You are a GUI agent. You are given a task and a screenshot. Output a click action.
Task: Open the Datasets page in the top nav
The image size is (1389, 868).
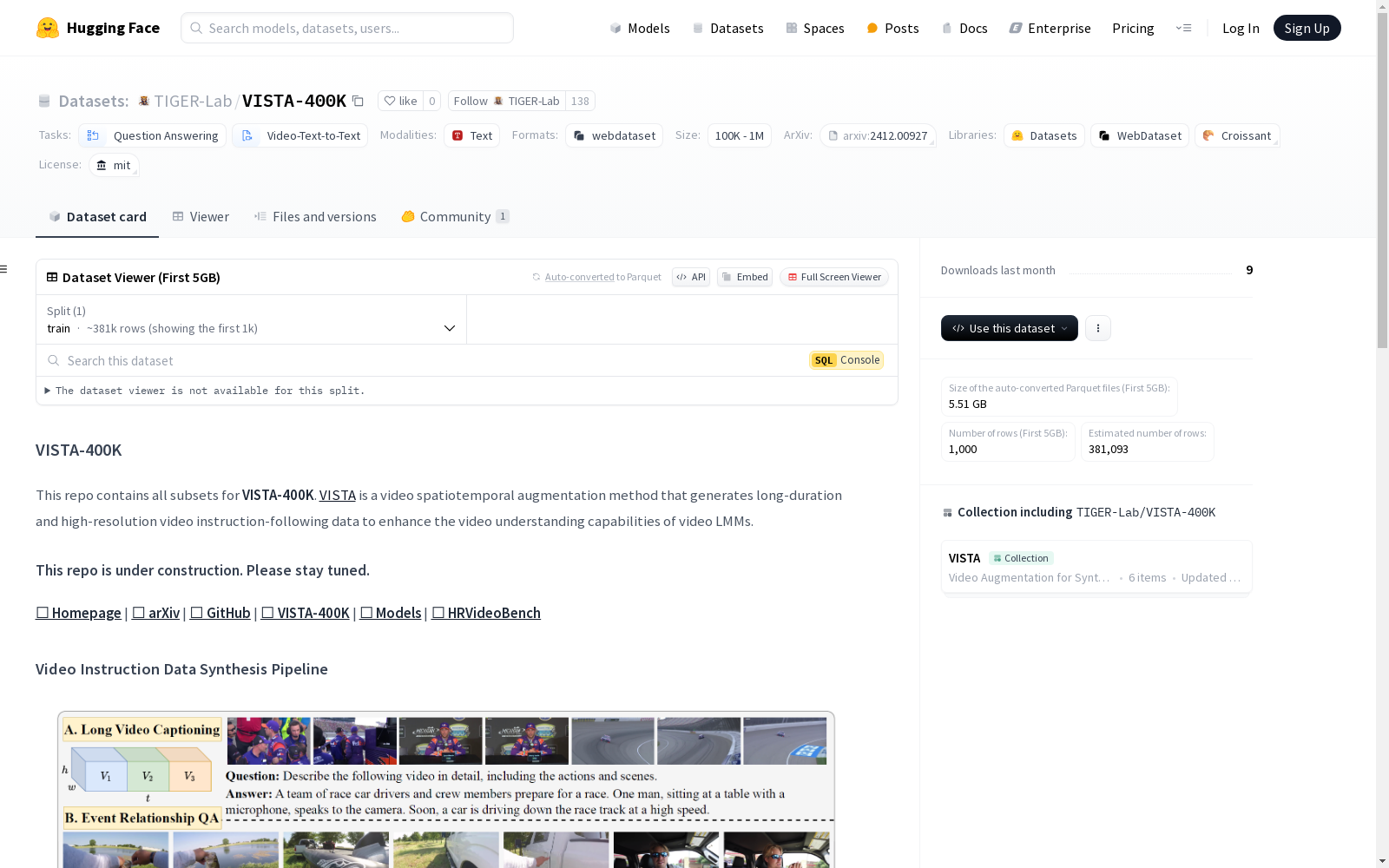[x=727, y=28]
